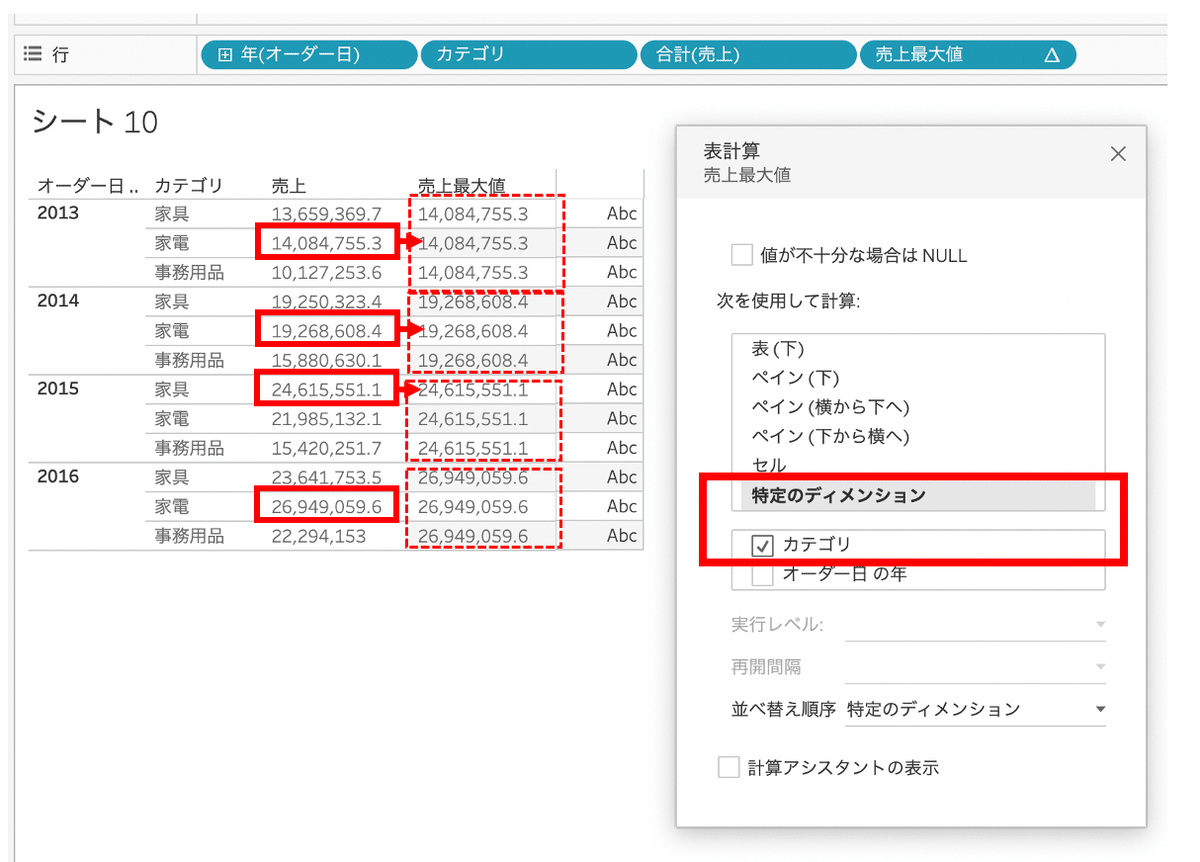Click the delta icon on the 売上最大値 pill
This screenshot has height=862, width=1200.
(1051, 54)
